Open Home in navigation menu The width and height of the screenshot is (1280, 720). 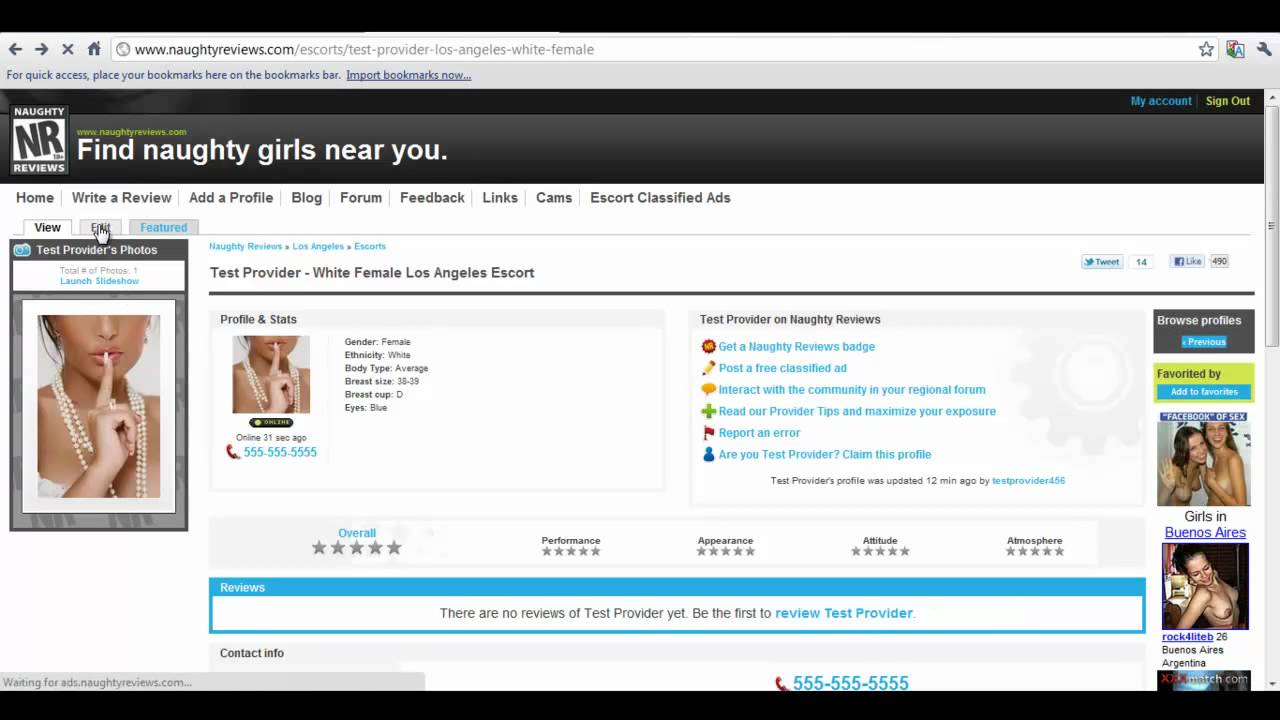coord(35,197)
